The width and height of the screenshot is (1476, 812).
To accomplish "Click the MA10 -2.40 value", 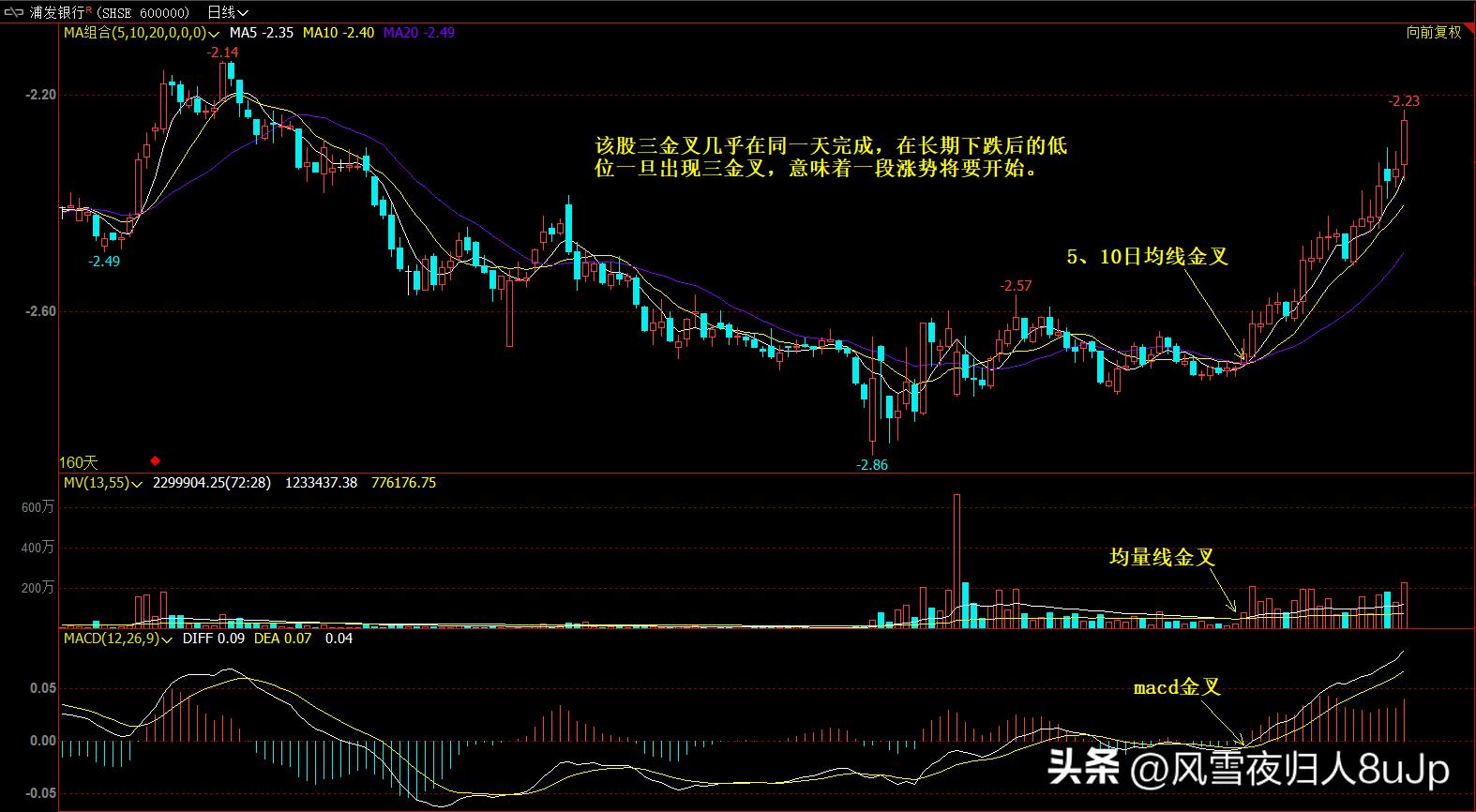I will [x=338, y=32].
